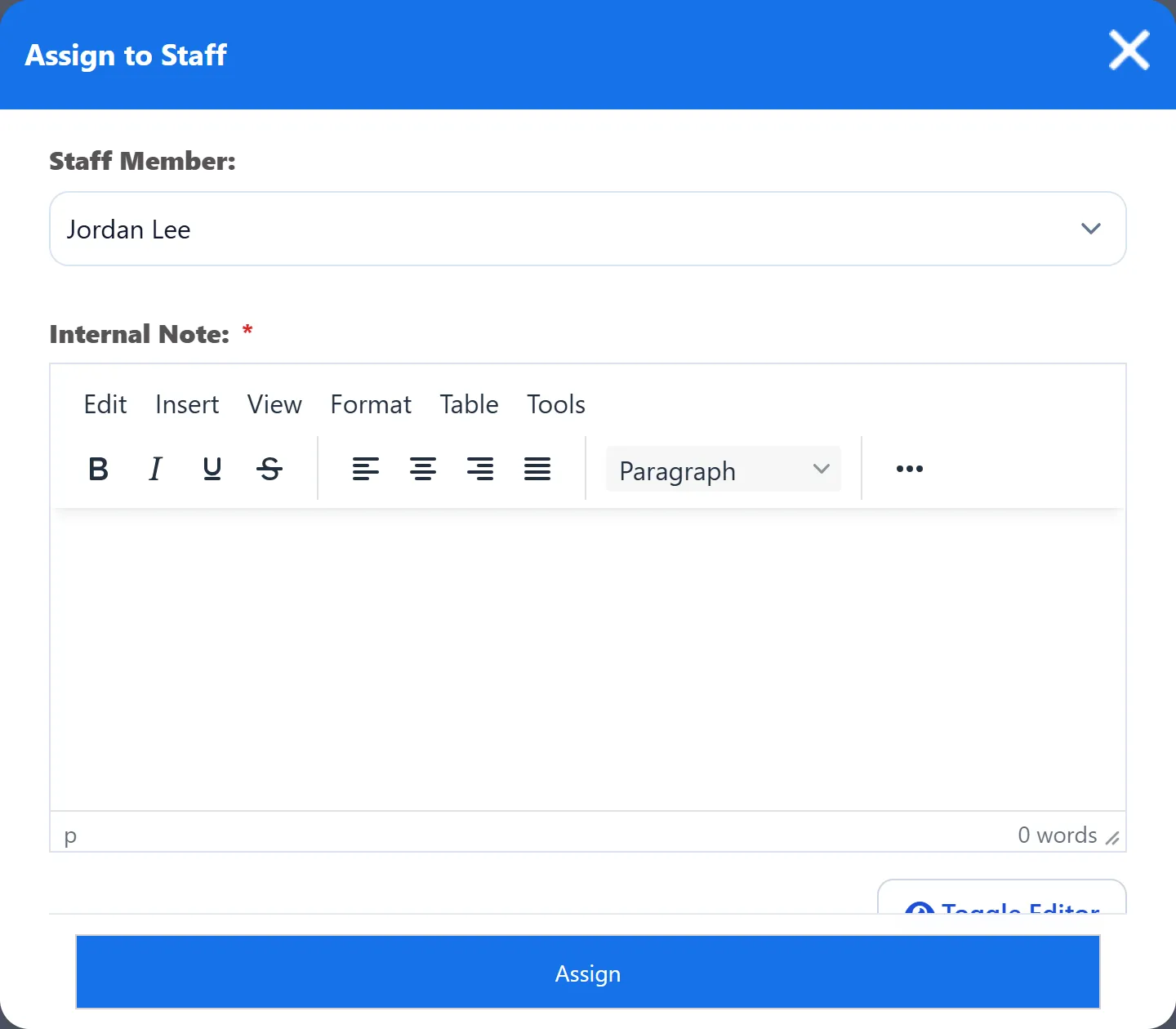Close the Assign to Staff dialog

1129,51
